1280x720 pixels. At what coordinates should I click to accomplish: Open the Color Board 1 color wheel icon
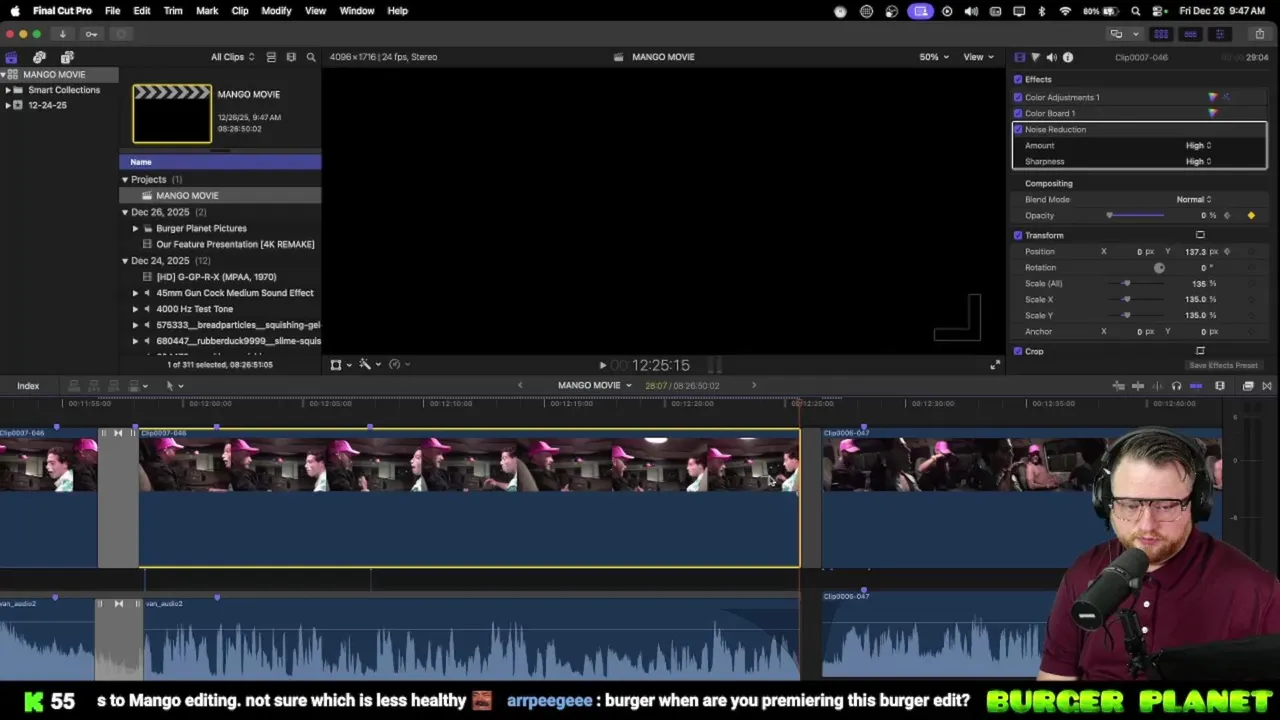1213,113
